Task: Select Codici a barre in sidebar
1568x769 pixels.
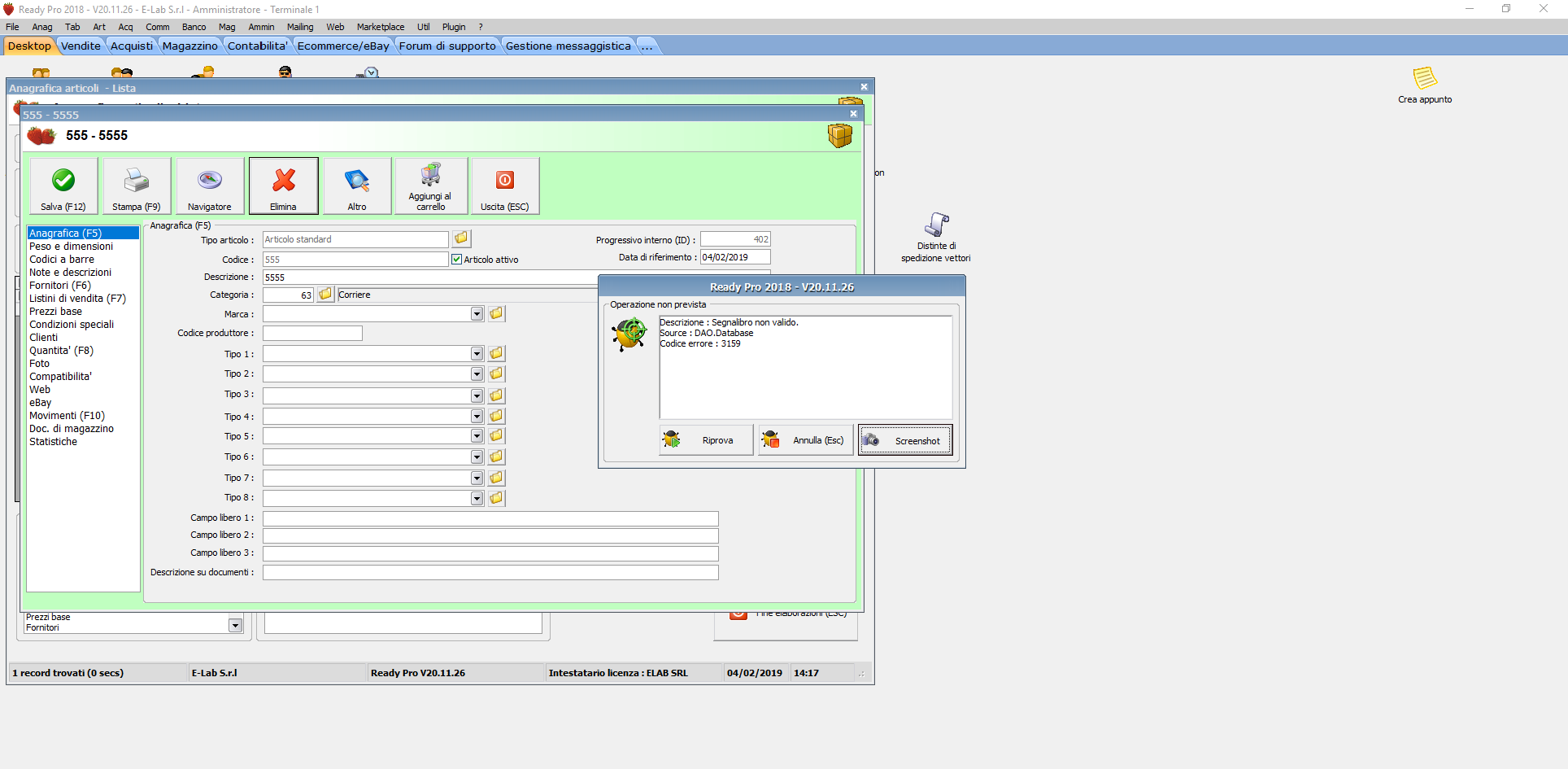Action: 62,260
